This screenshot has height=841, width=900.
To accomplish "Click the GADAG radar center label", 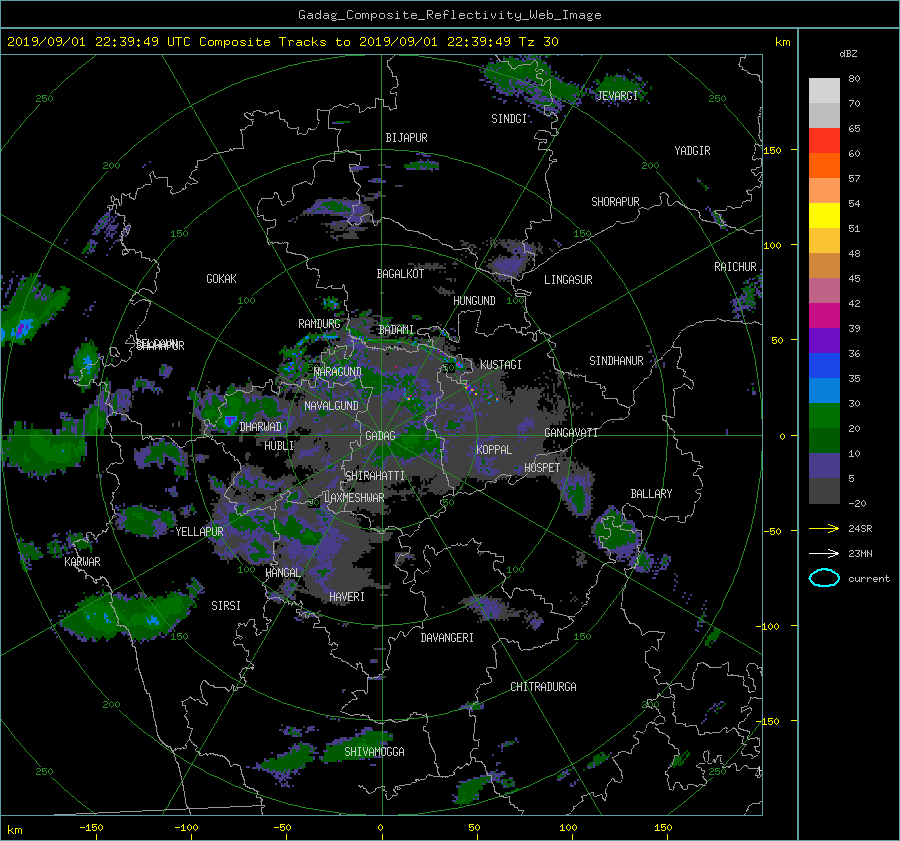I will (x=381, y=436).
